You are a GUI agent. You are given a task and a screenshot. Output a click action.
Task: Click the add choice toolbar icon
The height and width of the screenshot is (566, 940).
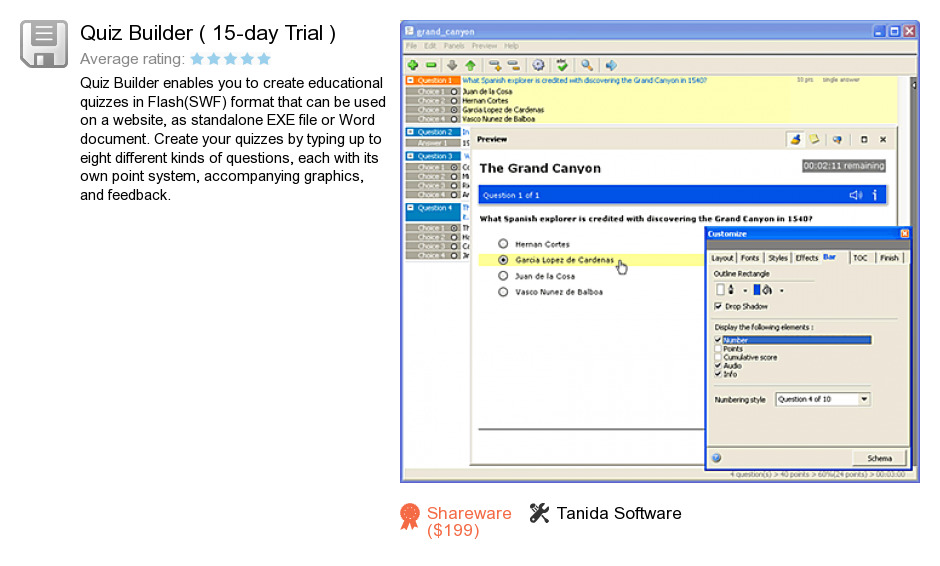pos(495,65)
